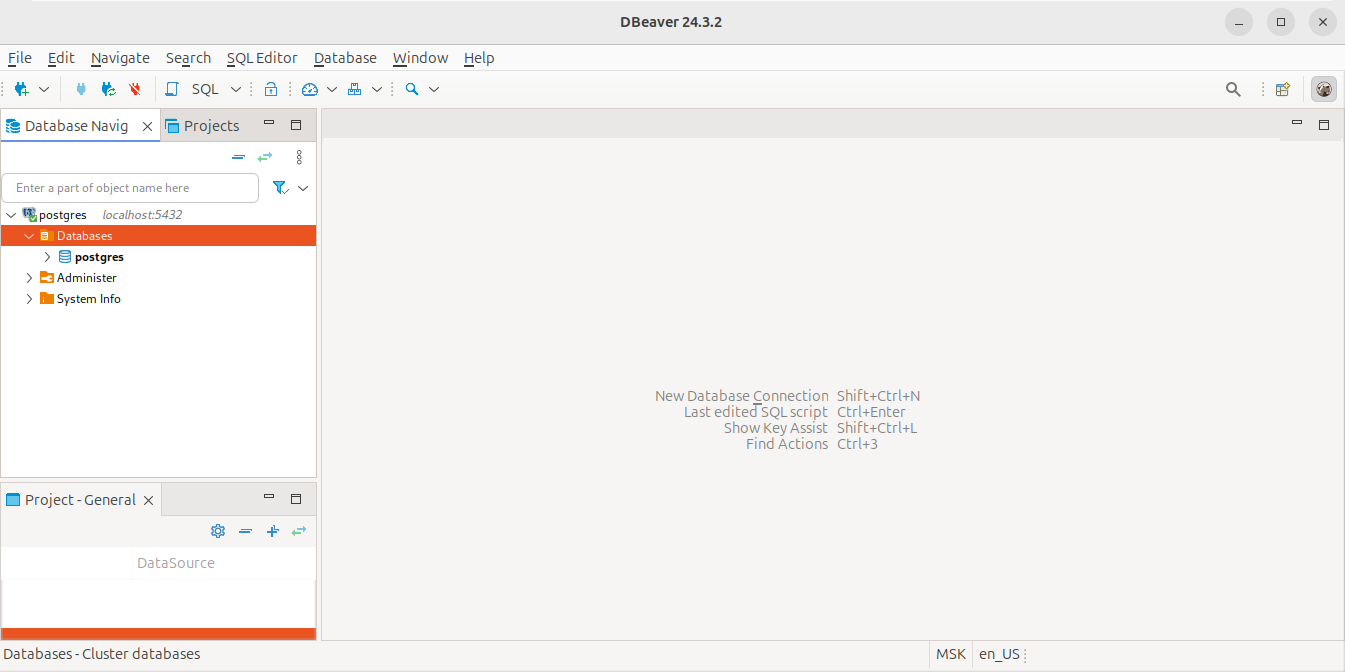Click the Invalidate/Reconnect plug icon
1345x672 pixels.
108,89
